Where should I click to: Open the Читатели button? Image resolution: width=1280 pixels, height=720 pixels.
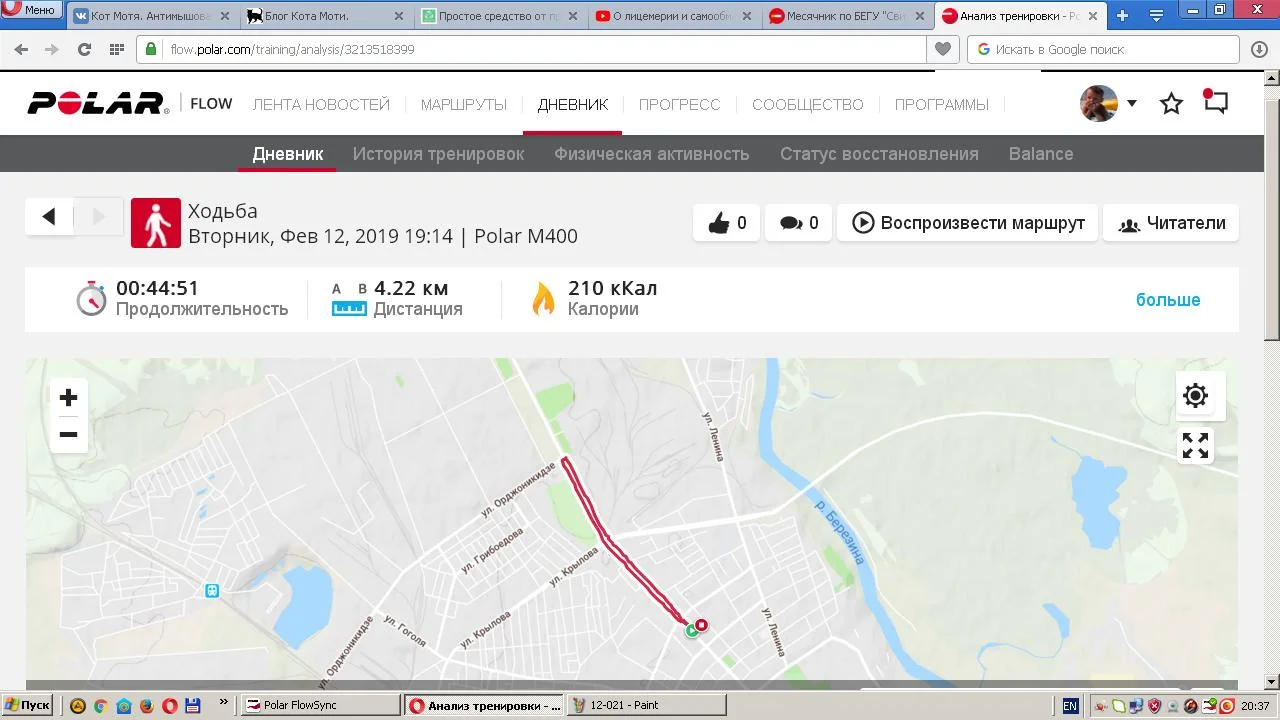(x=1171, y=223)
